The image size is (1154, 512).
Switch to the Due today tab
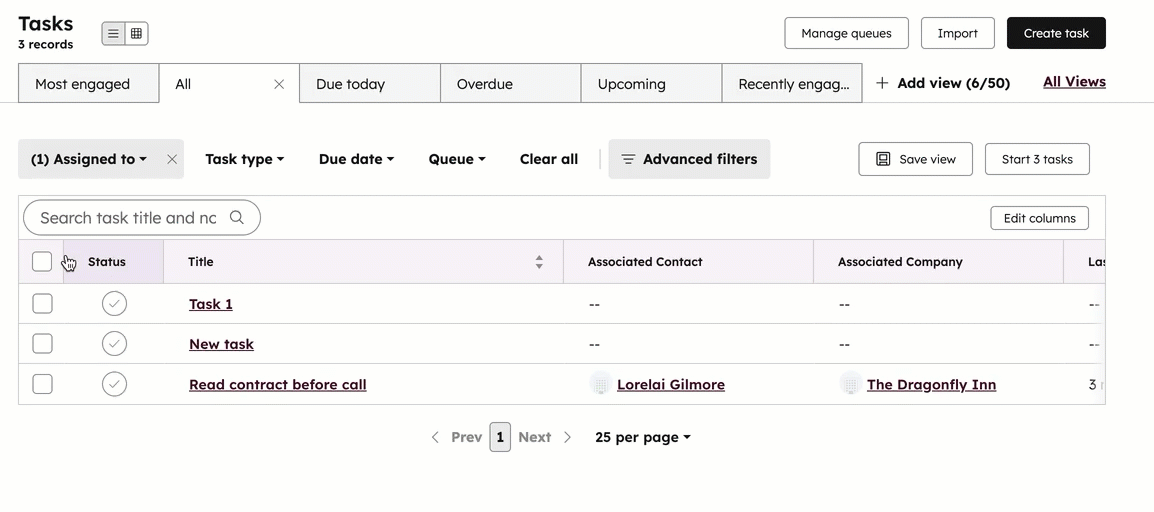(x=369, y=84)
